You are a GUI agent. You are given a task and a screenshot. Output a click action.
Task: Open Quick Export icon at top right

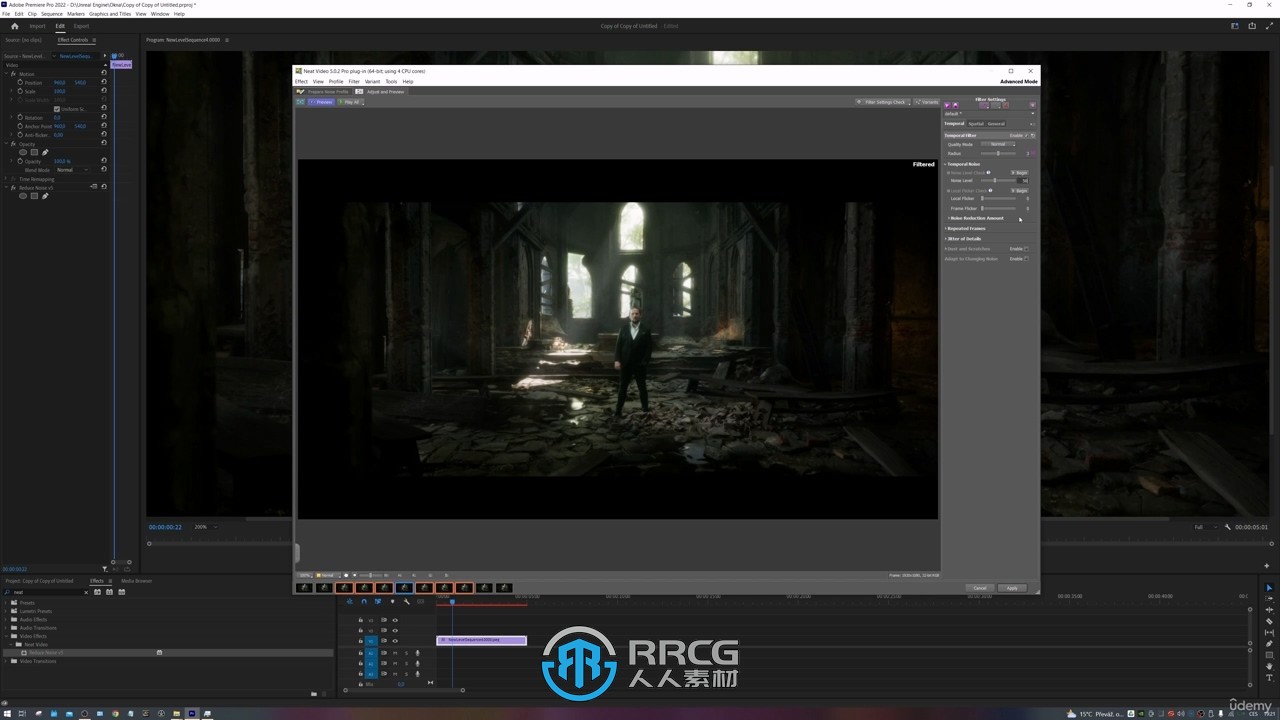point(1252,26)
